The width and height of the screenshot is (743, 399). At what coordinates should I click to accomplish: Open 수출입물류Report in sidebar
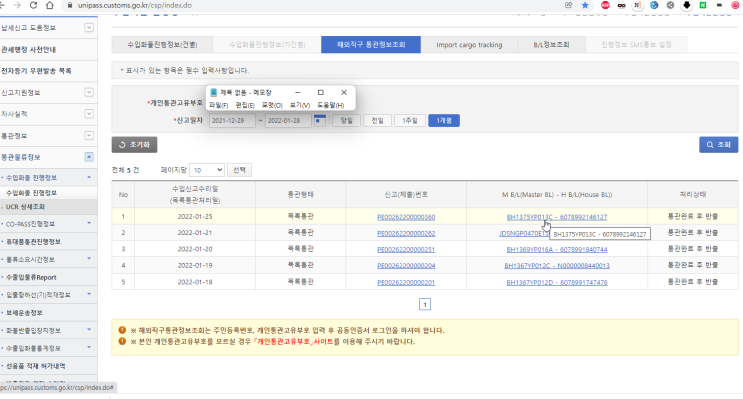31,277
